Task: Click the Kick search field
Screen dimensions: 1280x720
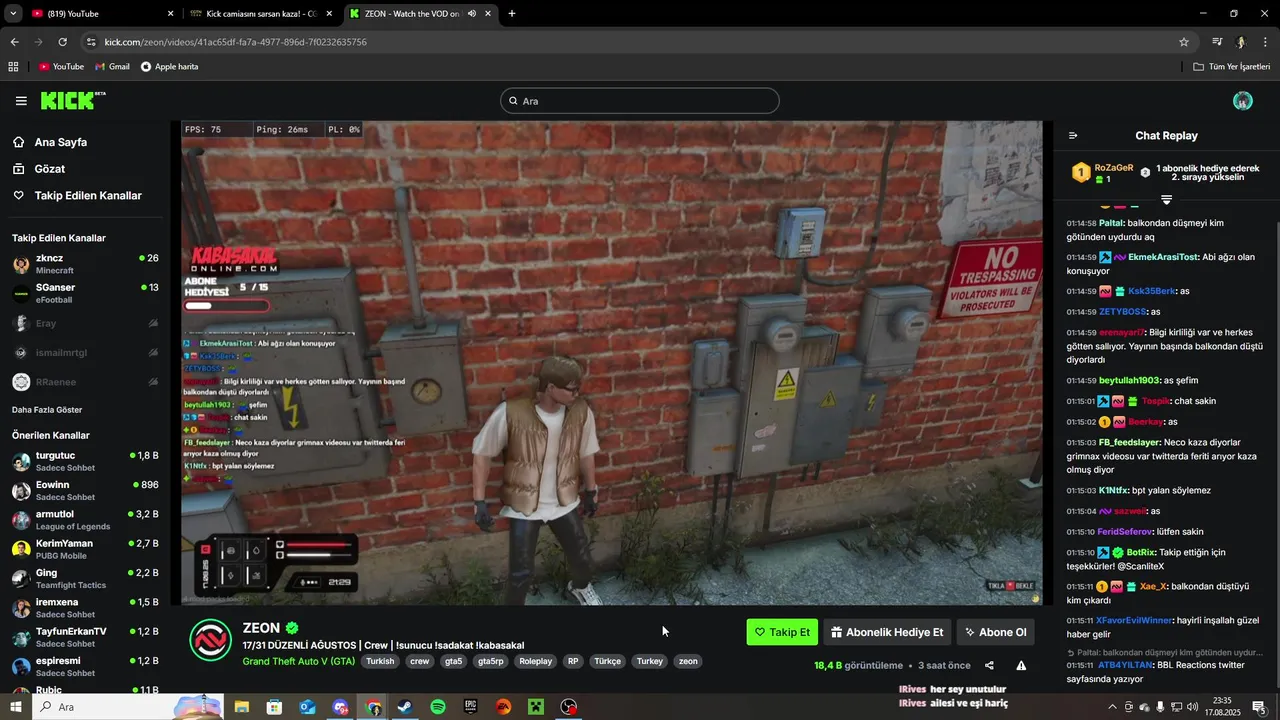Action: (x=640, y=101)
